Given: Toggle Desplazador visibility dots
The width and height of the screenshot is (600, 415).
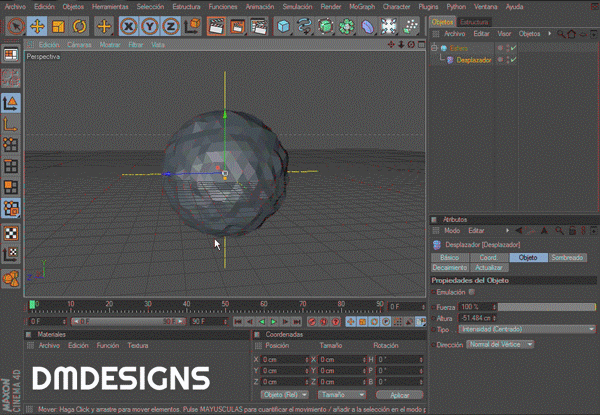Looking at the screenshot, I should pyautogui.click(x=508, y=60).
